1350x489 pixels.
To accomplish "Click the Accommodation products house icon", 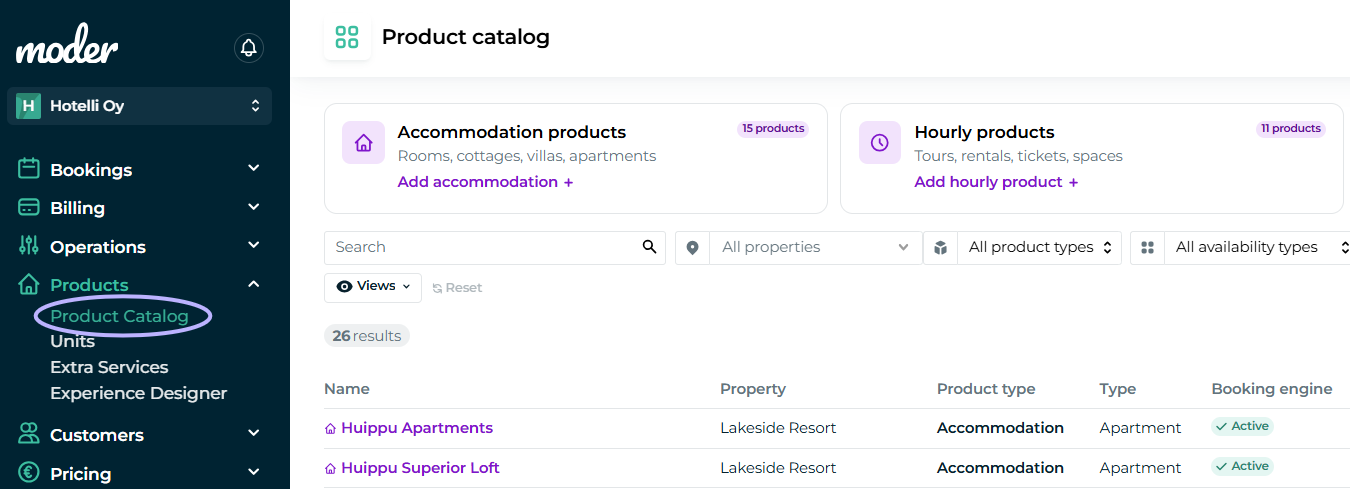I will pos(364,143).
